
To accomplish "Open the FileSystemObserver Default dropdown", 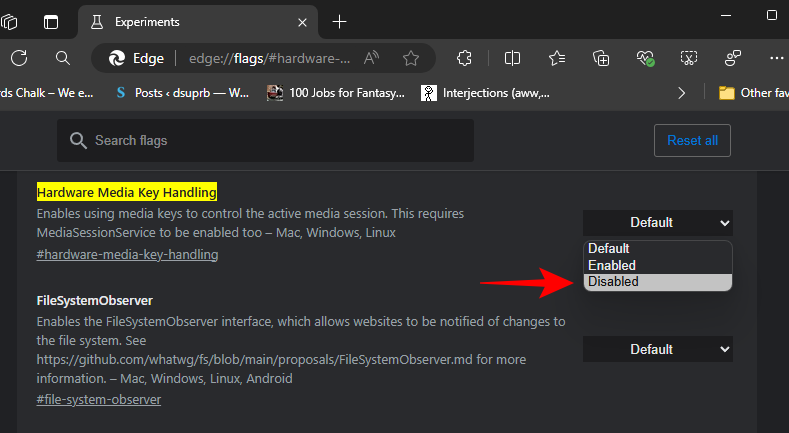I will (x=657, y=349).
